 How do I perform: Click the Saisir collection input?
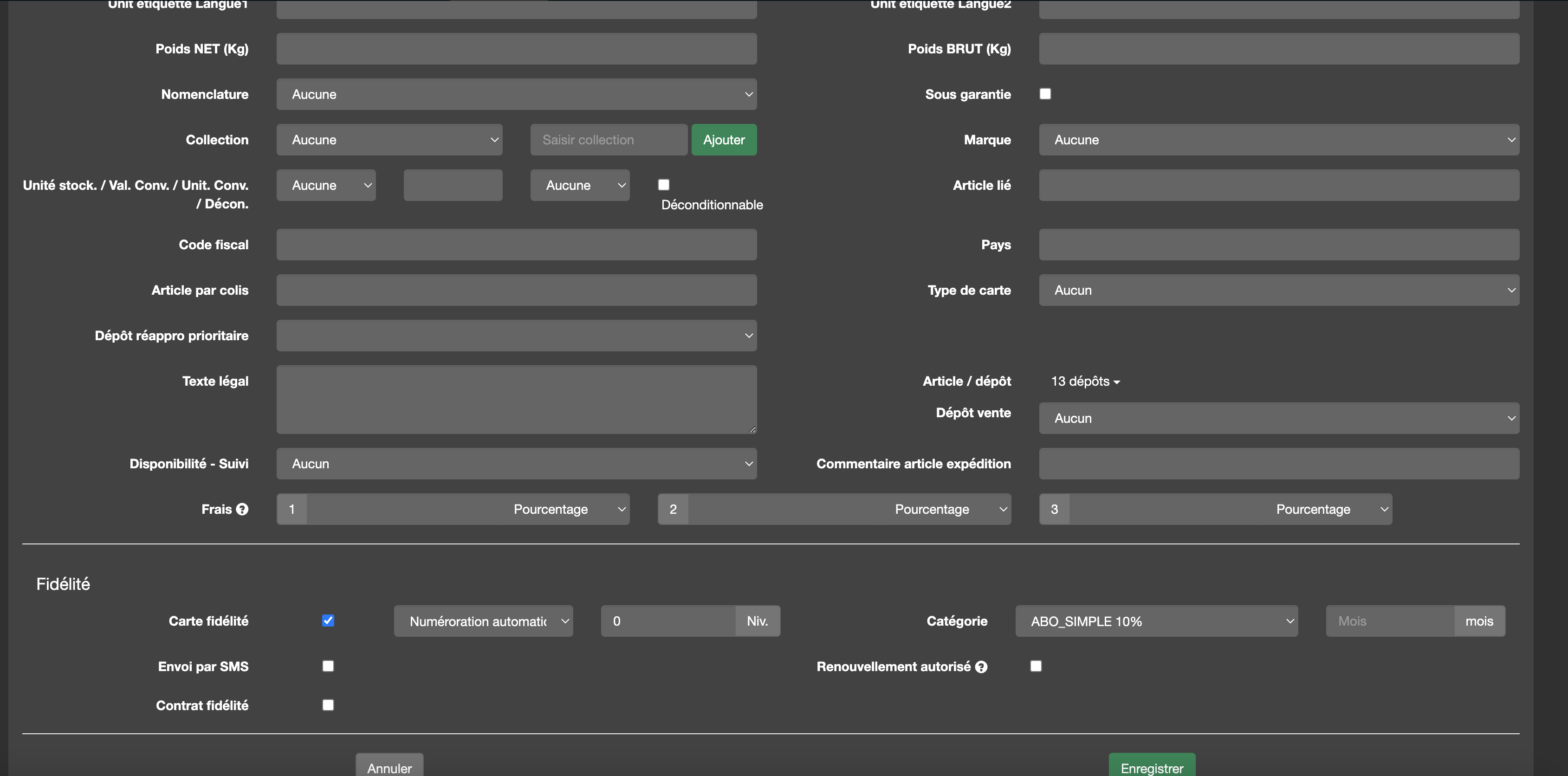tap(609, 140)
